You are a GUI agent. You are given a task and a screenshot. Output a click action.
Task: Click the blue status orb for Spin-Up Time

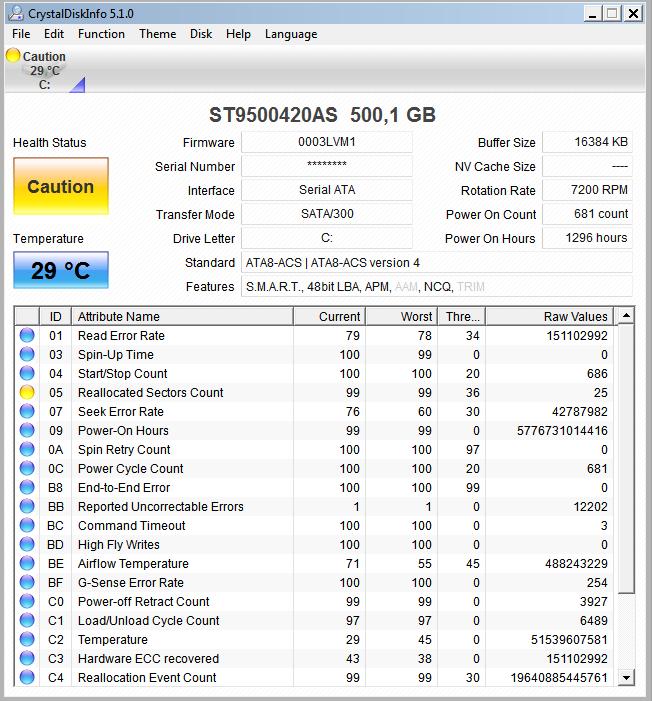[x=27, y=355]
